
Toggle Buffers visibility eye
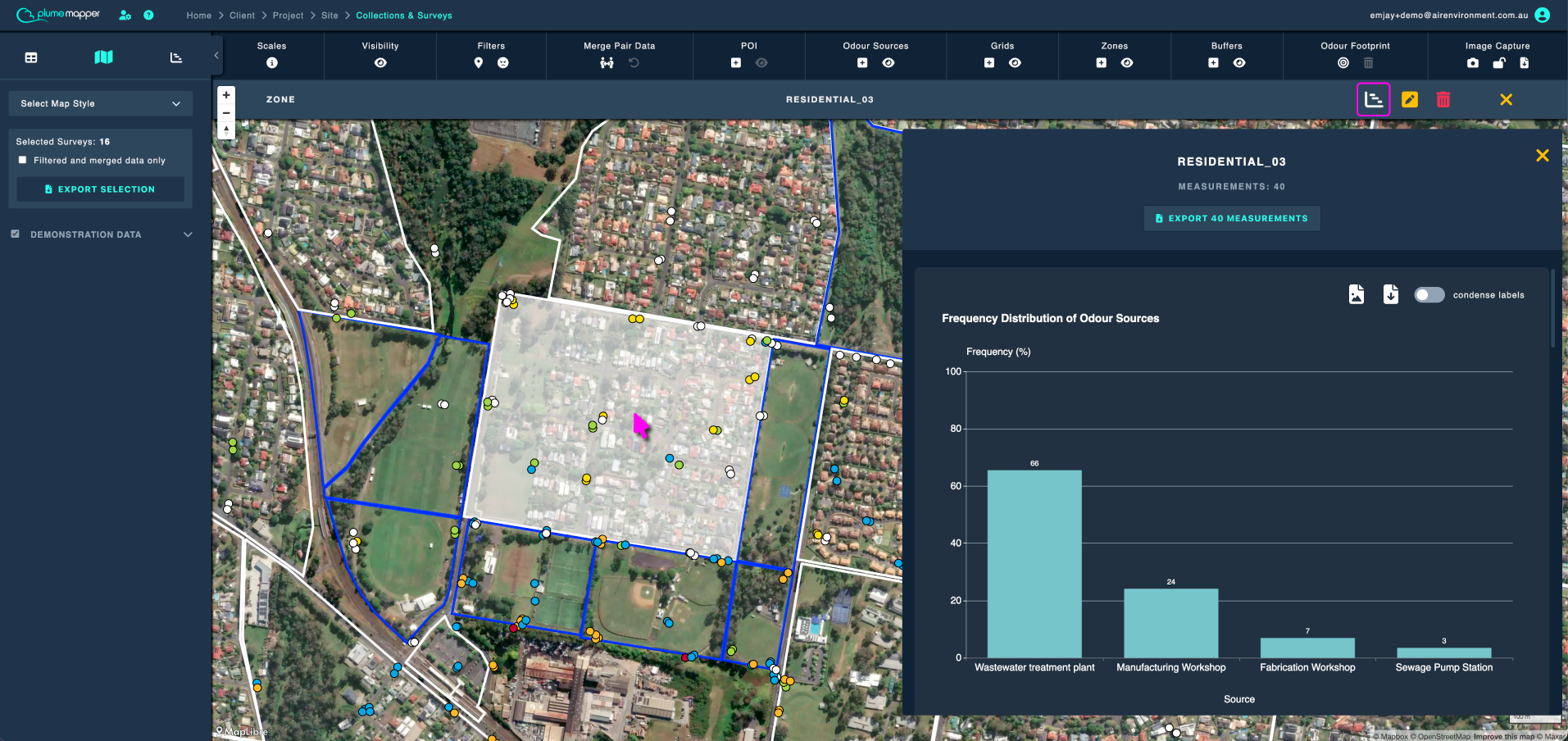(1239, 63)
